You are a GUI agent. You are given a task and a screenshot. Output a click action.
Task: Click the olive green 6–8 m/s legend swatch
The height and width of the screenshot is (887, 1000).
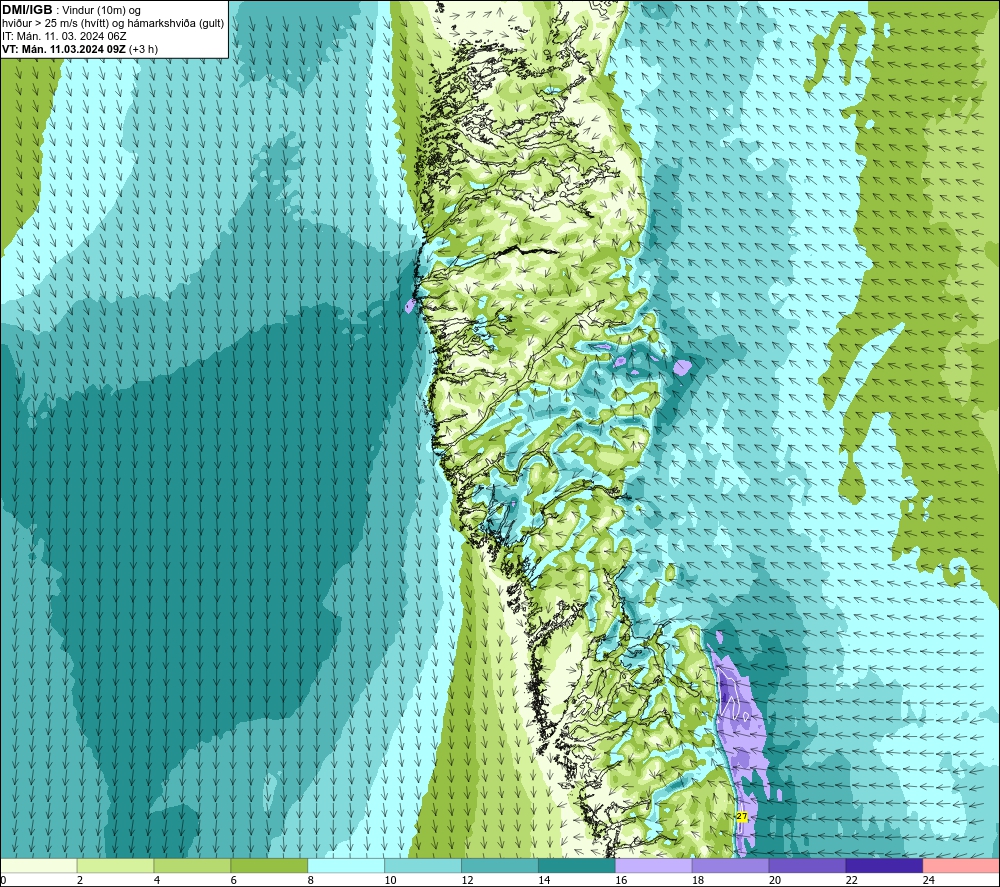269,865
